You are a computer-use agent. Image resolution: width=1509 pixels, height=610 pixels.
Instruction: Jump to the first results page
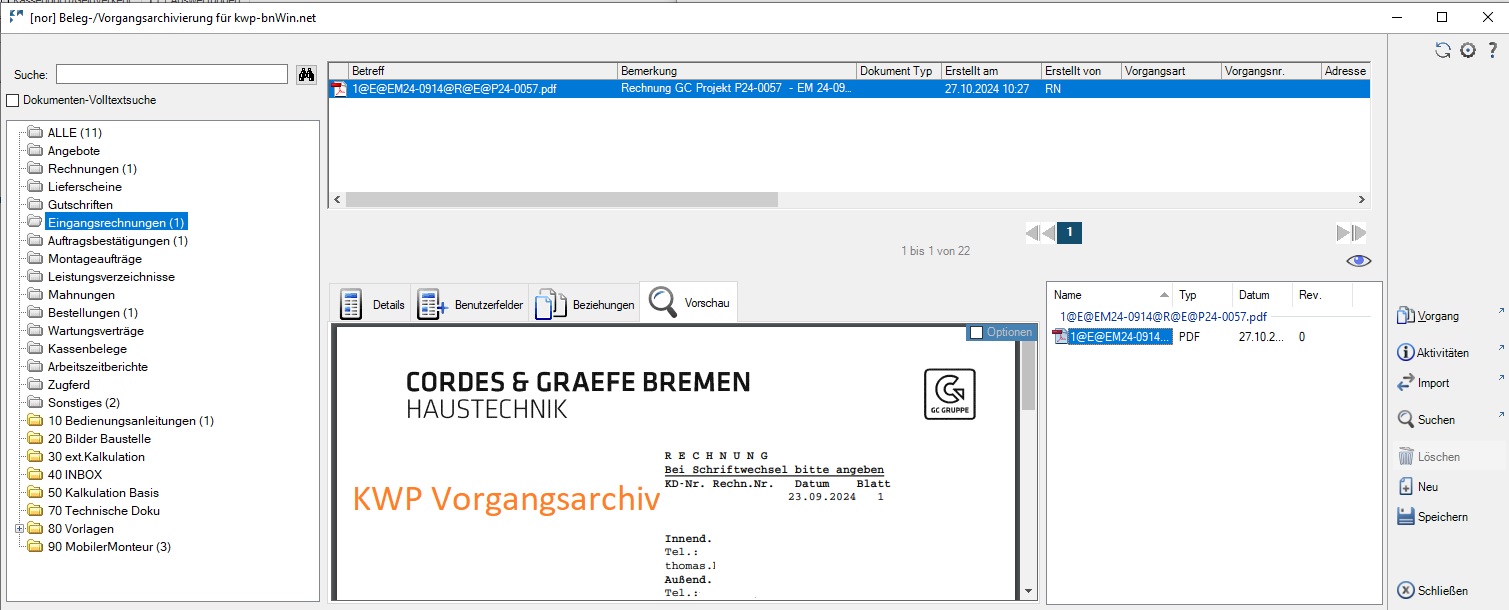(x=1033, y=233)
